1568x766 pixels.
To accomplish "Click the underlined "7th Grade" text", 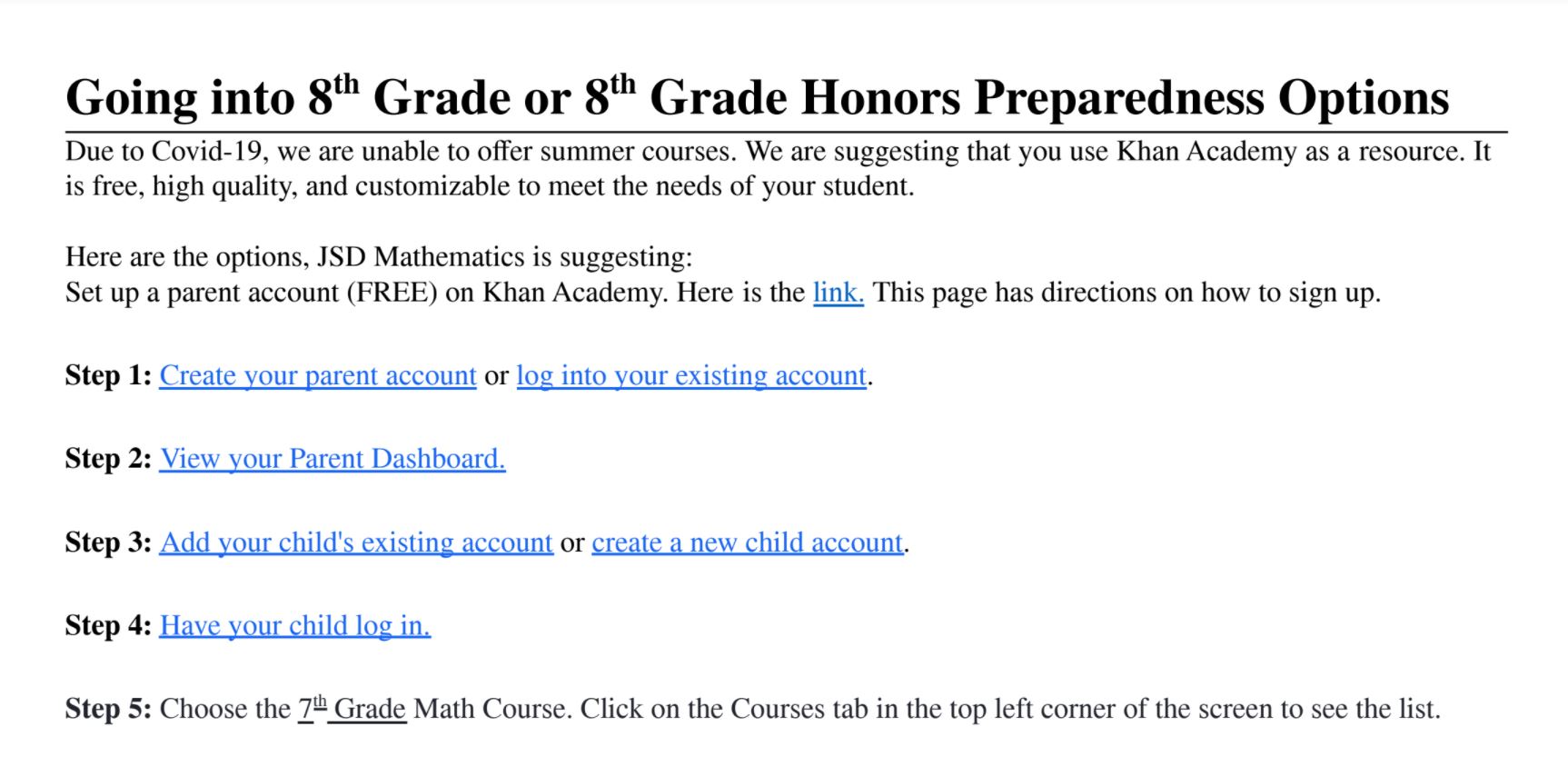I will (352, 709).
